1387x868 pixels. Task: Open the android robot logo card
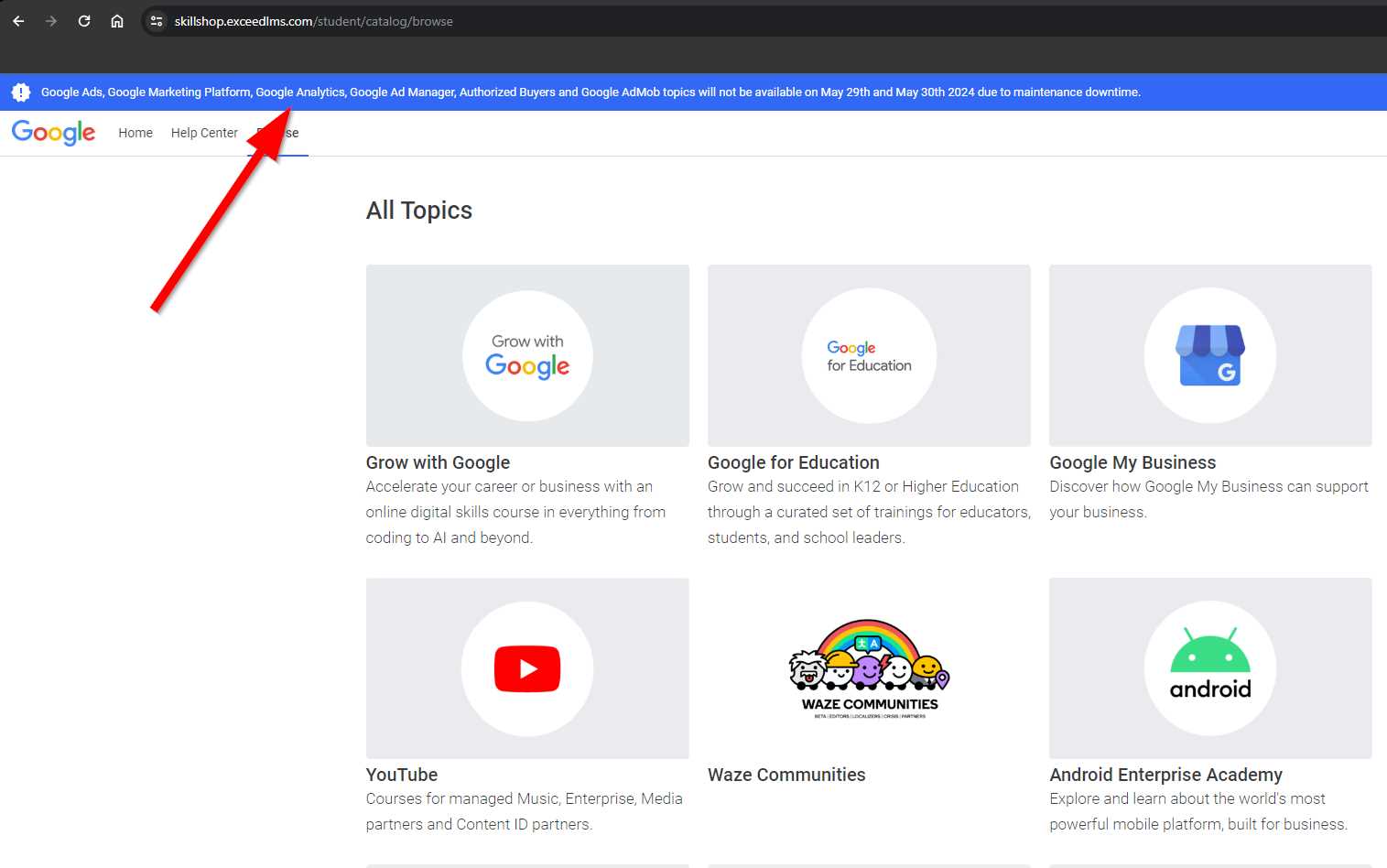click(1210, 668)
